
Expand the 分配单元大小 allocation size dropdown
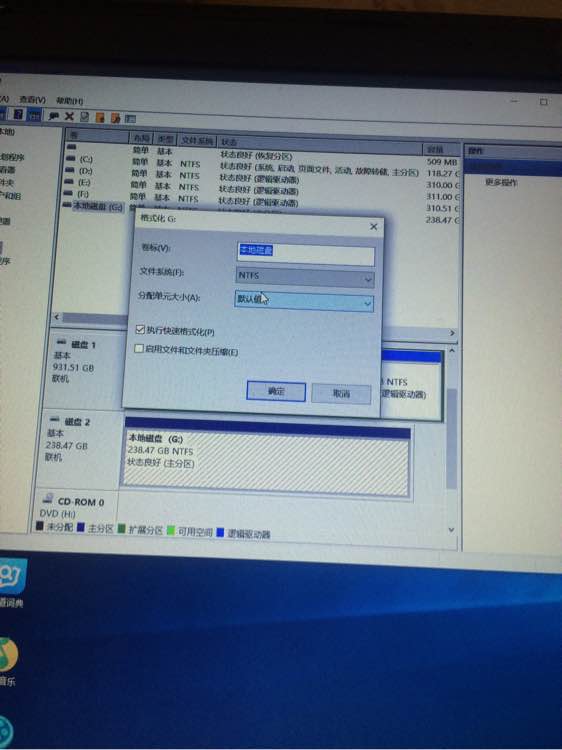304,301
